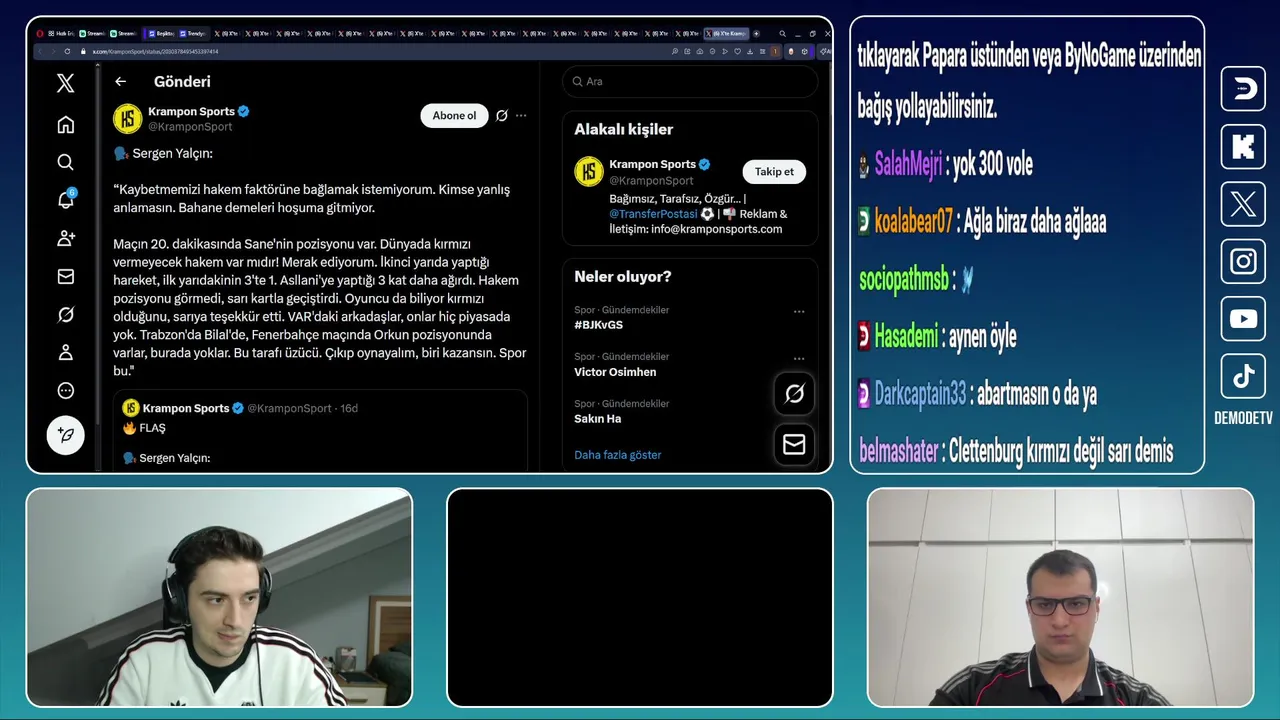The image size is (1280, 720).
Task: Click chat username Darkcaptain33
Action: (x=921, y=394)
